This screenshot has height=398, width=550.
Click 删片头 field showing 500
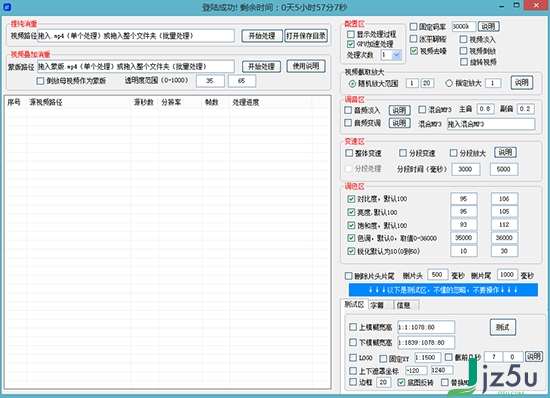click(437, 275)
